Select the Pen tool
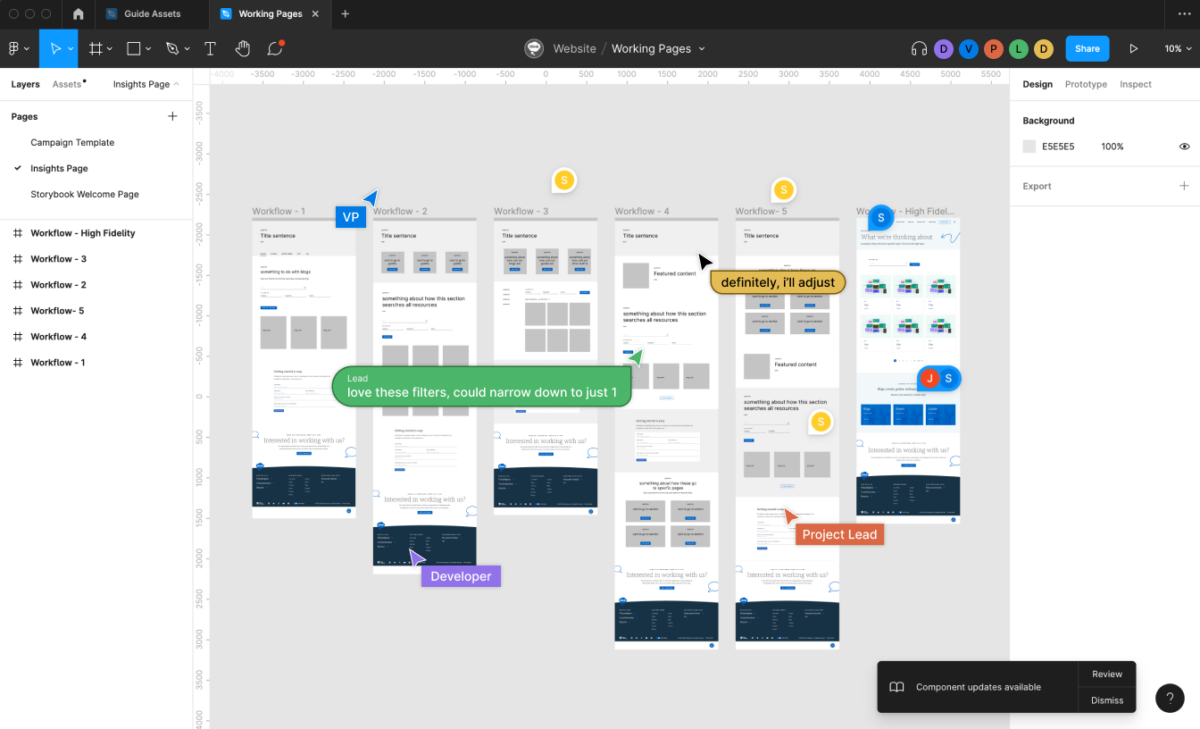The width and height of the screenshot is (1200, 729). pos(170,48)
